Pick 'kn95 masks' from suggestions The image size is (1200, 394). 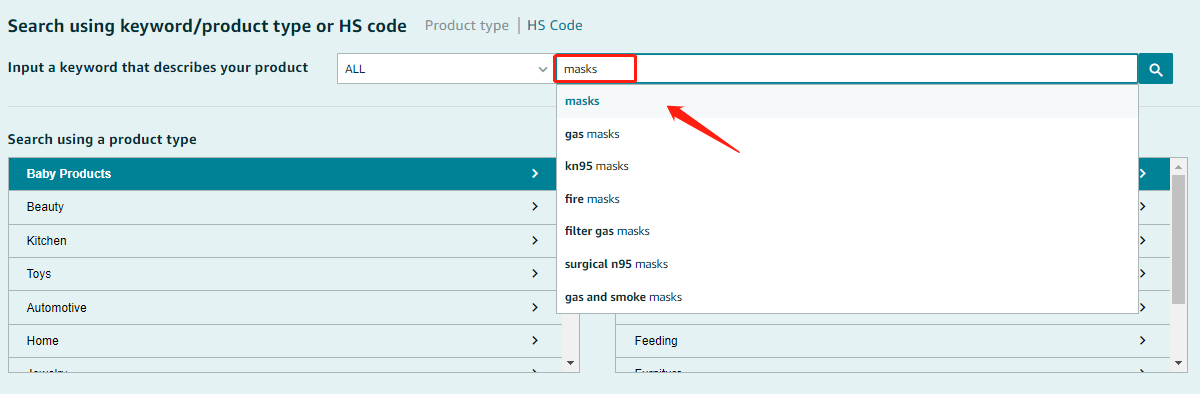point(847,166)
